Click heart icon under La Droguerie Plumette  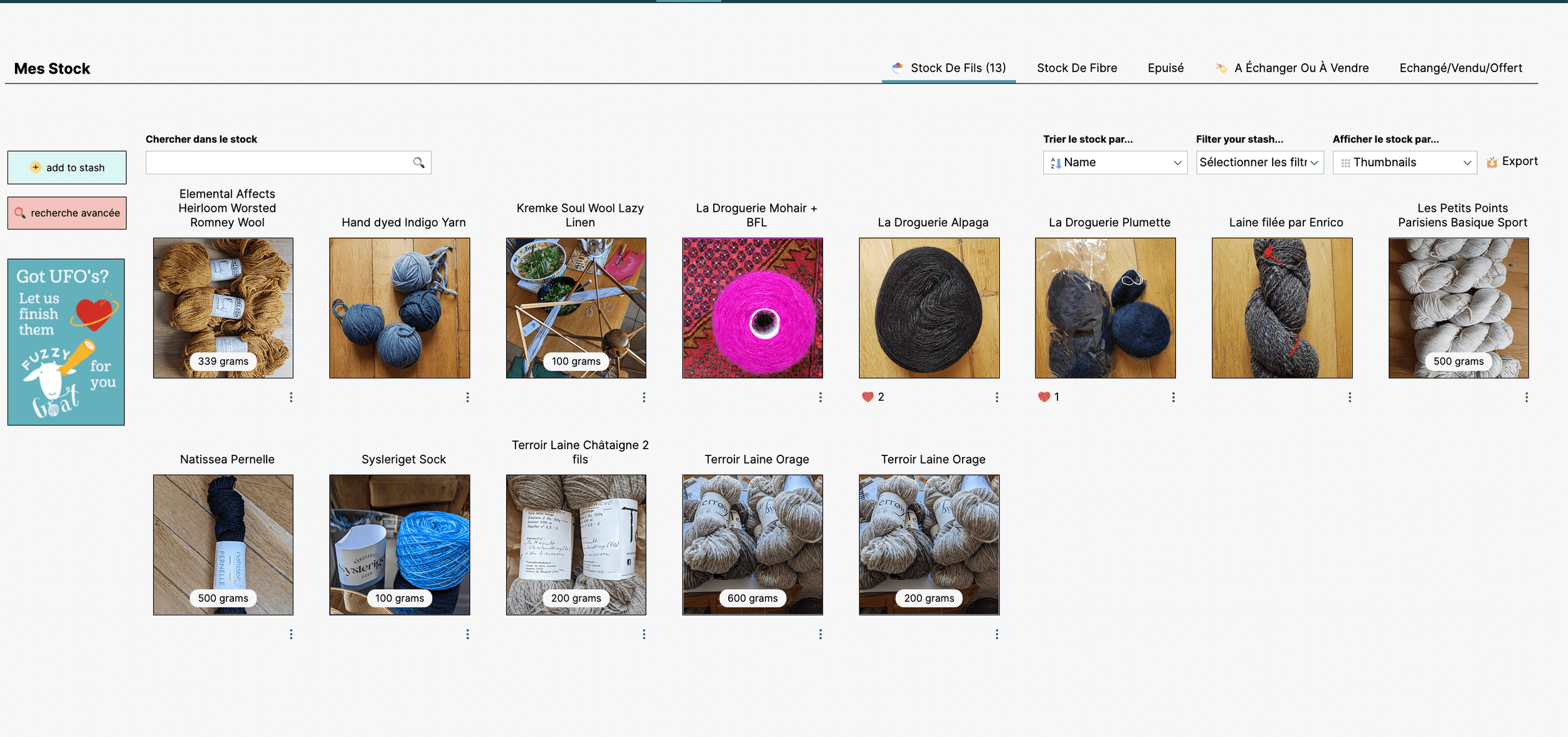tap(1044, 397)
